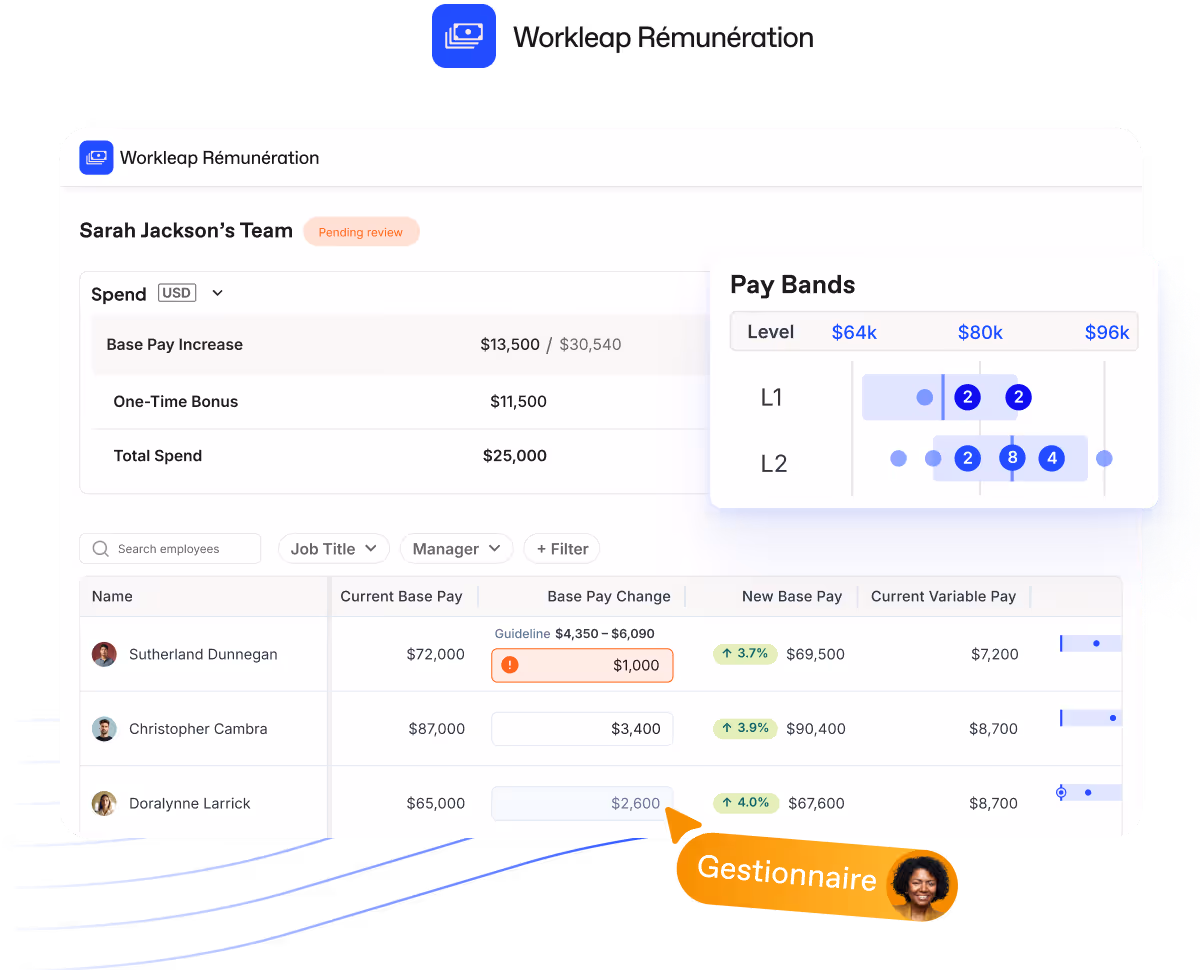Click the 3.9% increase badge
1200x970 pixels.
(744, 728)
